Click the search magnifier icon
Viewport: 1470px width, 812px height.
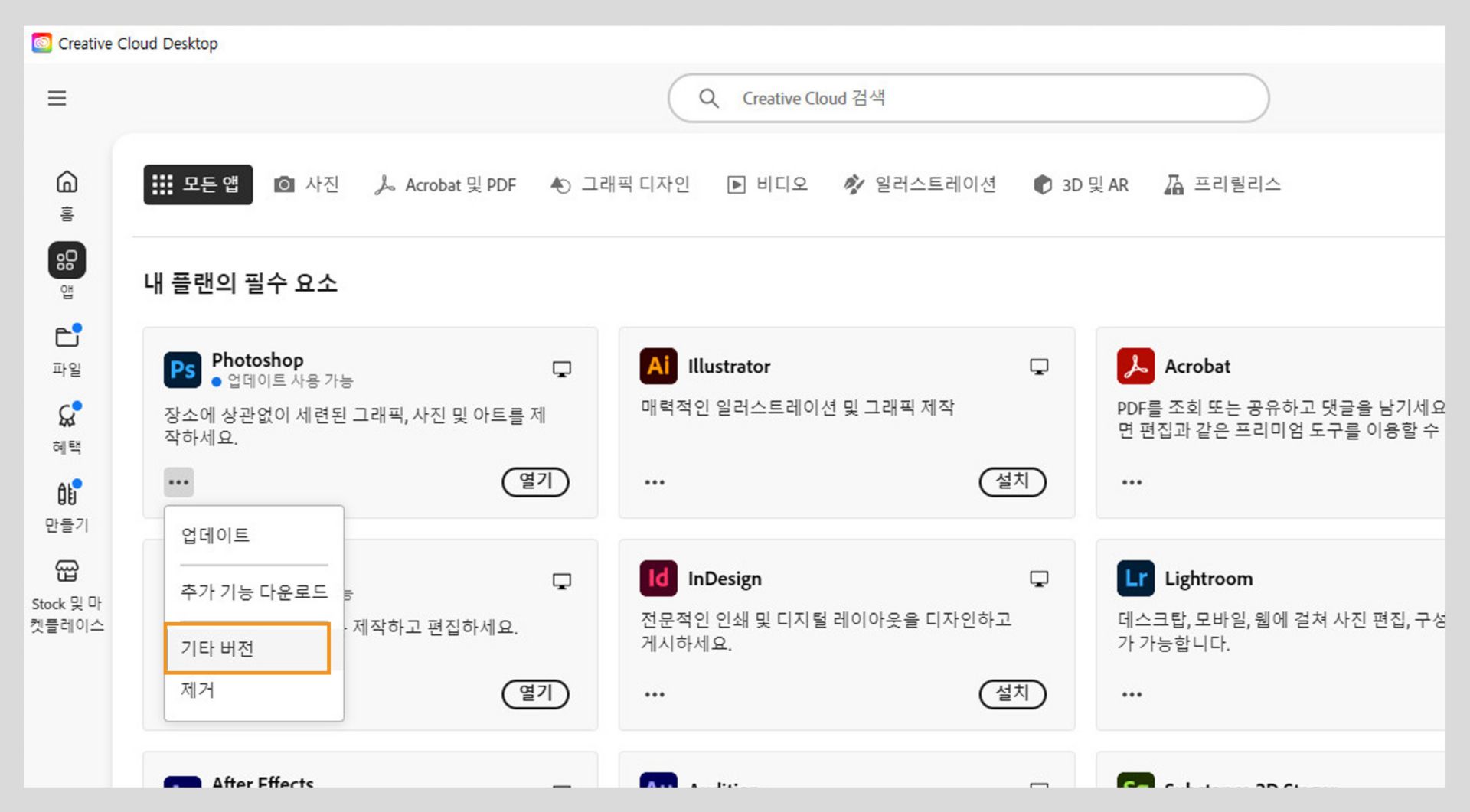pos(709,98)
